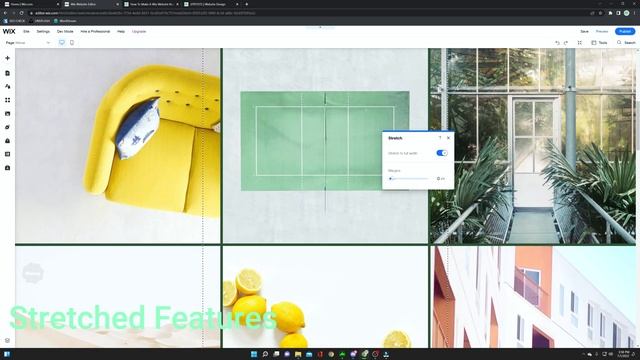Open the Hire a Professional menu

pos(95,31)
